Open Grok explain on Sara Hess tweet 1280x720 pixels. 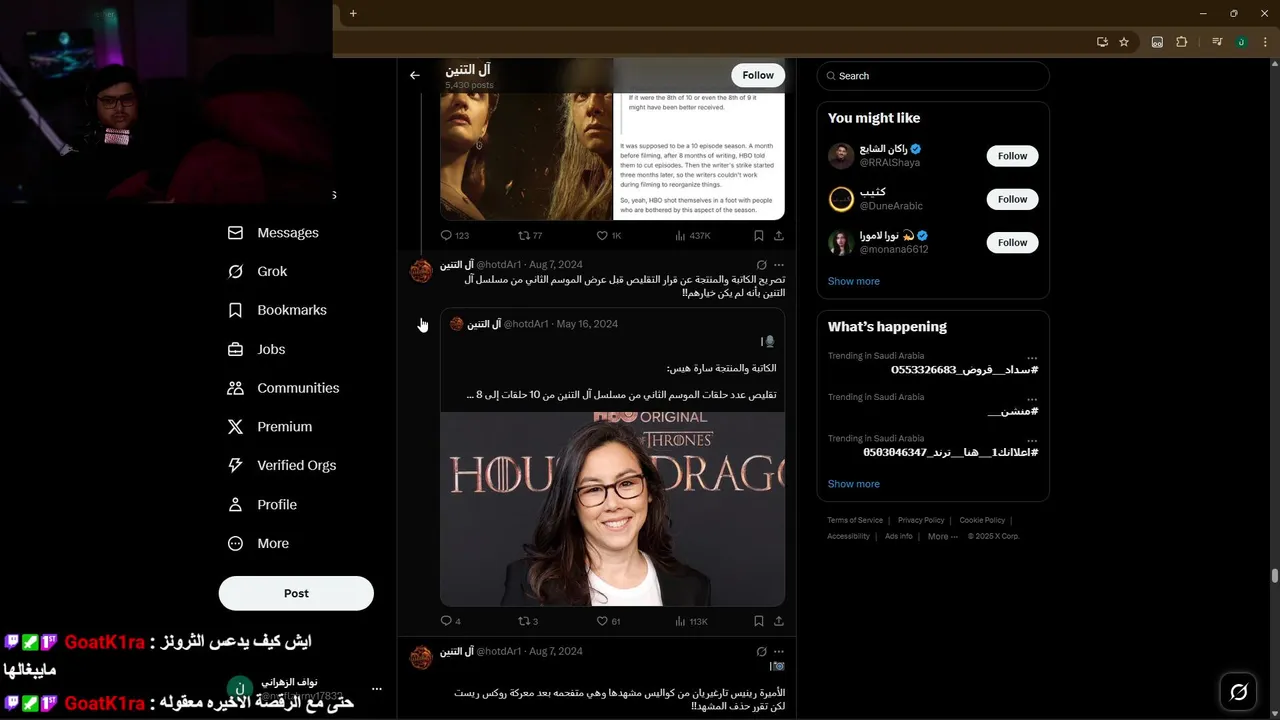click(x=761, y=265)
